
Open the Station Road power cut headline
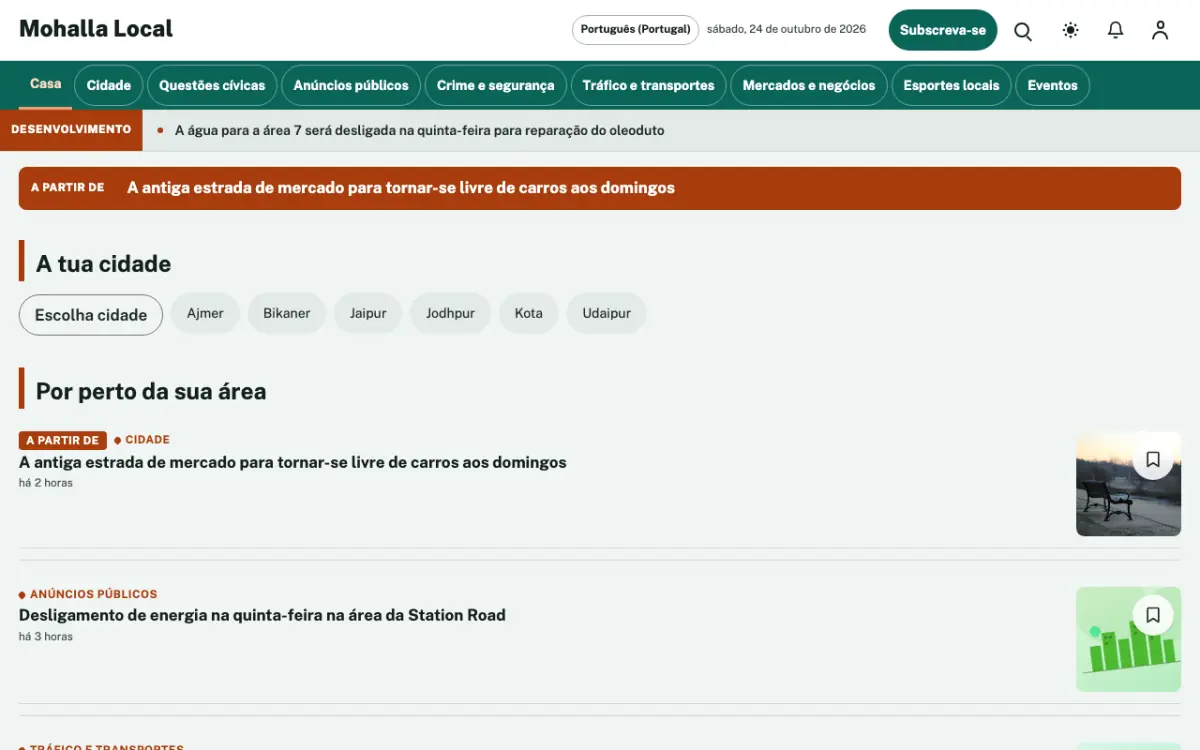262,615
